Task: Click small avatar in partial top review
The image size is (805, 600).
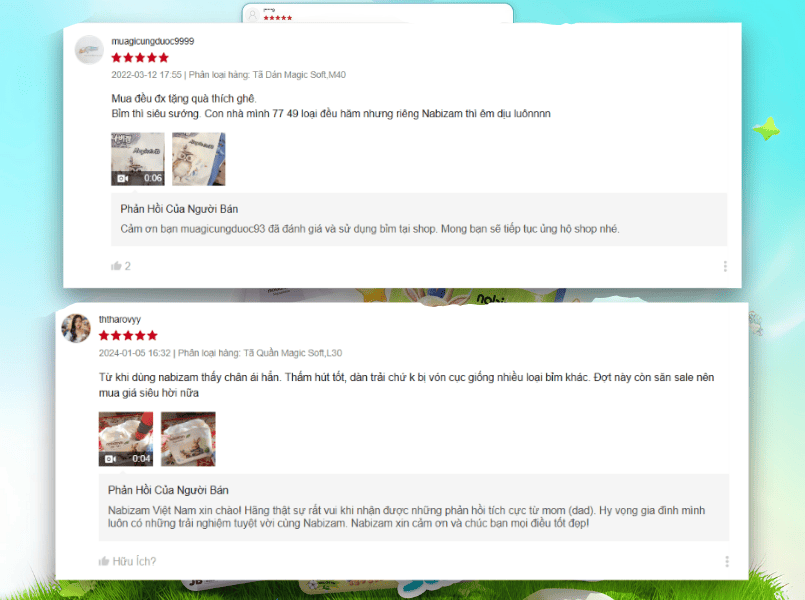Action: (x=253, y=15)
